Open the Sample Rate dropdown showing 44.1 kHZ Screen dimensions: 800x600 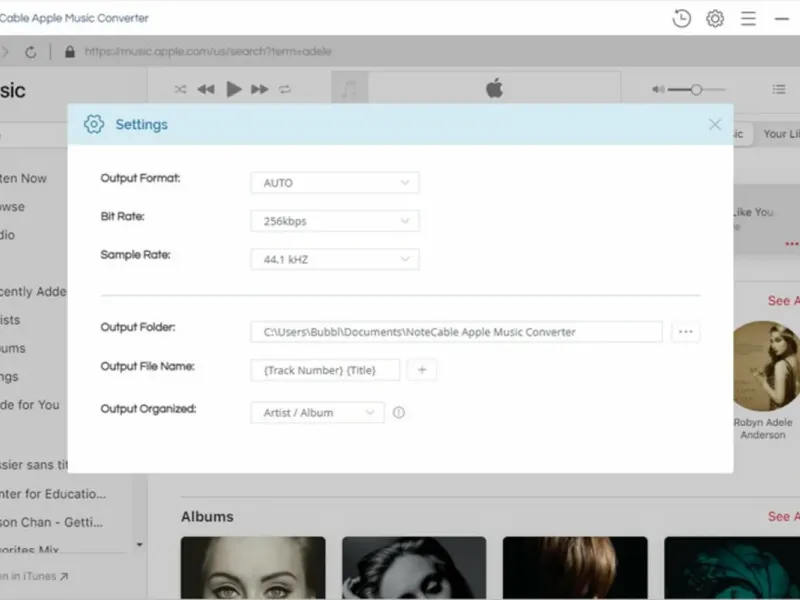click(x=335, y=259)
